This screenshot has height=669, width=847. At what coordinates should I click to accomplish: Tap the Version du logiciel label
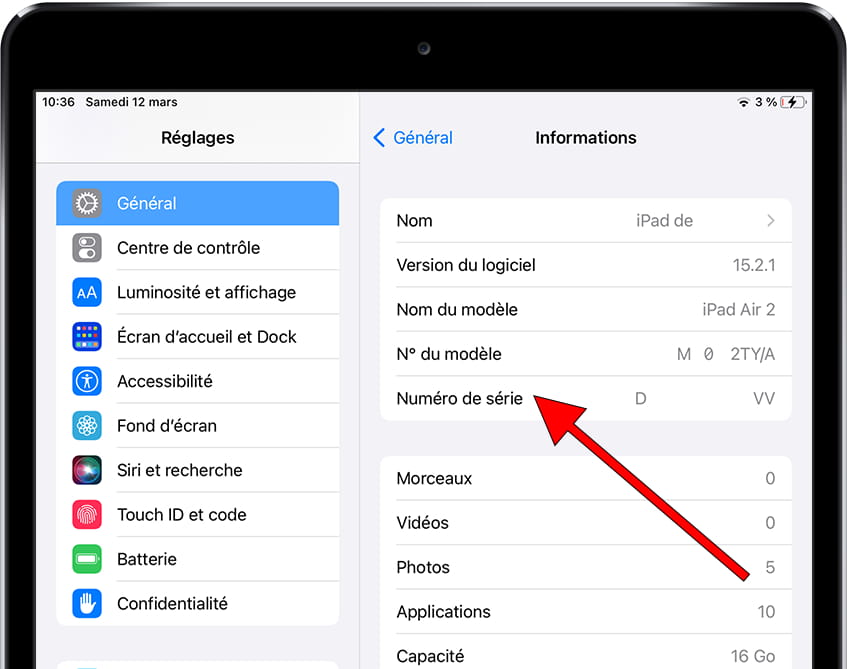tap(466, 265)
